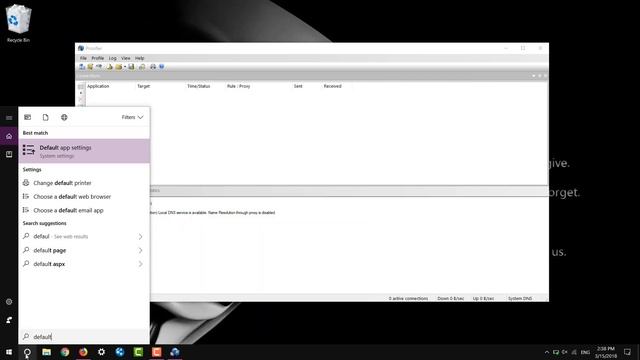Screen dimensions: 640x360
Task: Select the Home icon in search sidebar
Action: (x=9, y=136)
